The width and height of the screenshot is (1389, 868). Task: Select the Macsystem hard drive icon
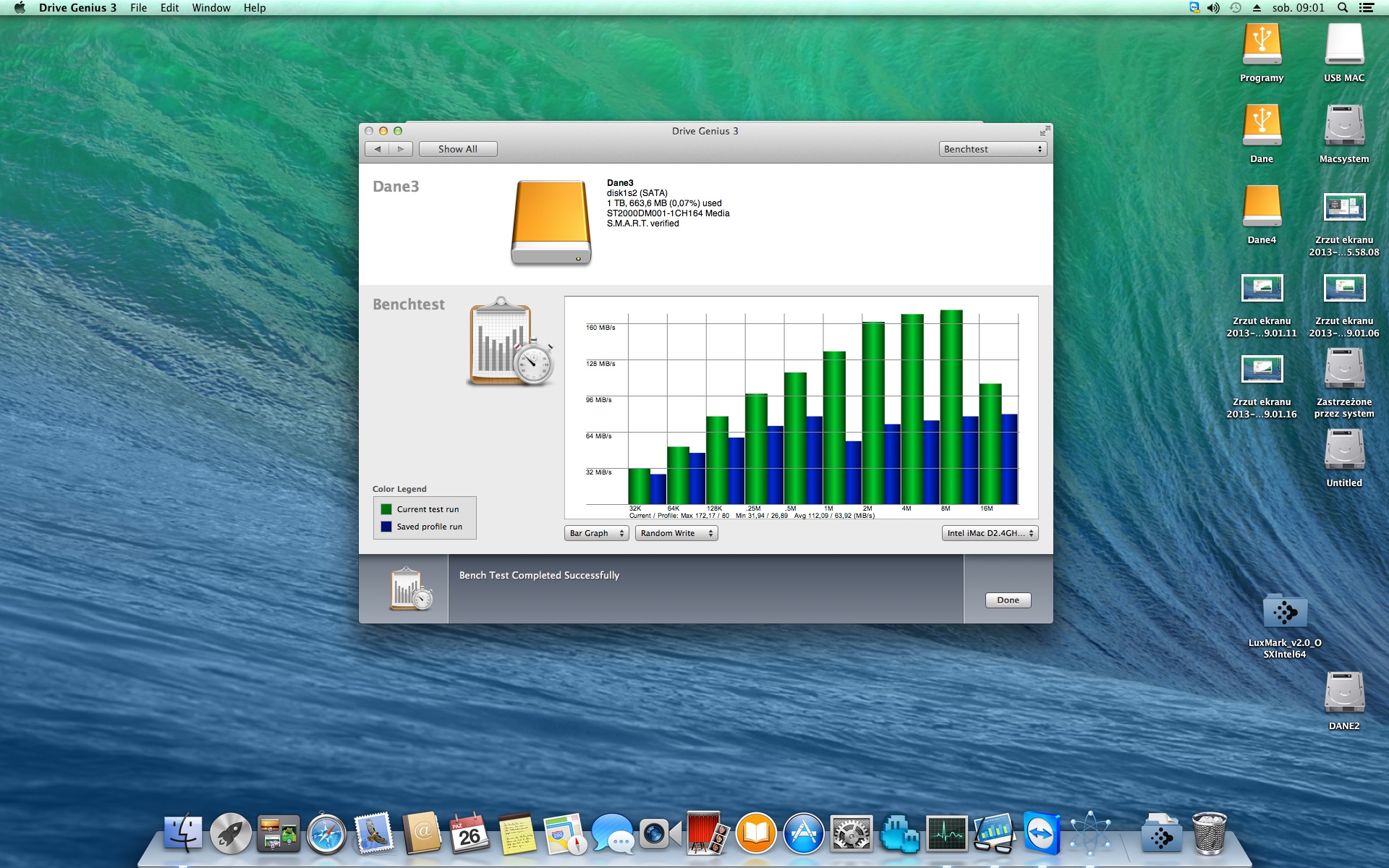pyautogui.click(x=1344, y=126)
